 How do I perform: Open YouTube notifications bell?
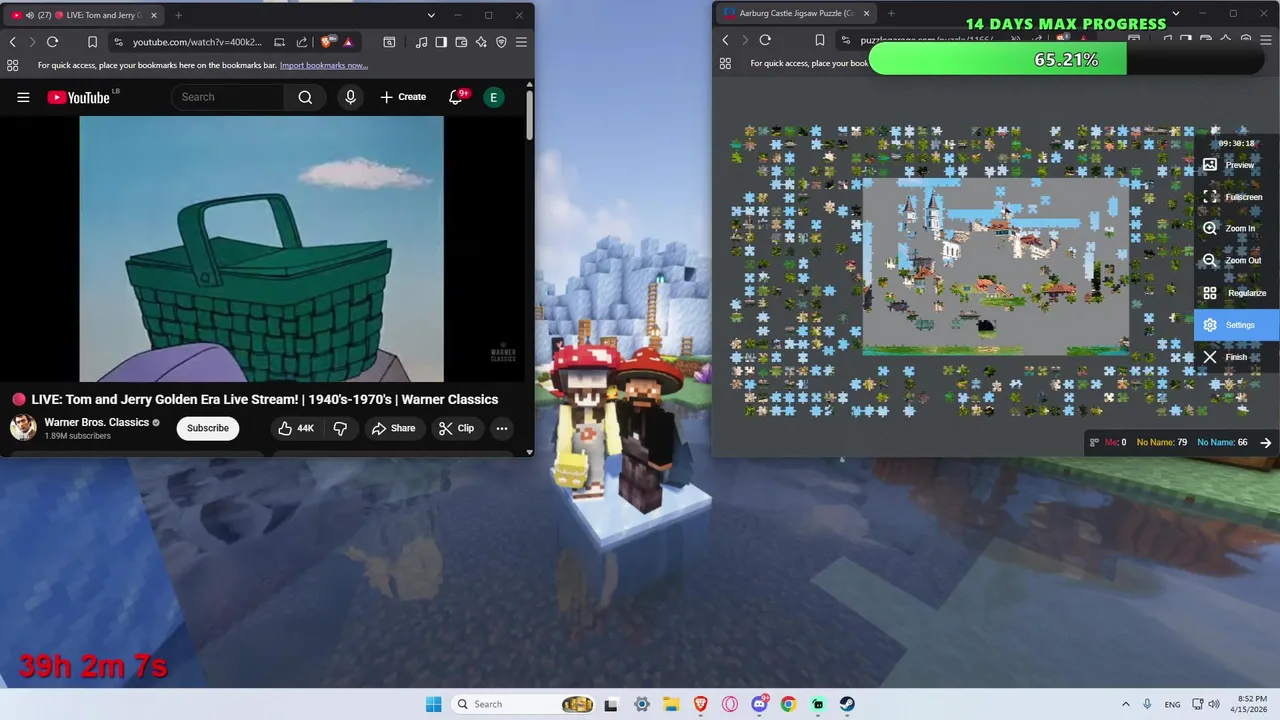456,97
